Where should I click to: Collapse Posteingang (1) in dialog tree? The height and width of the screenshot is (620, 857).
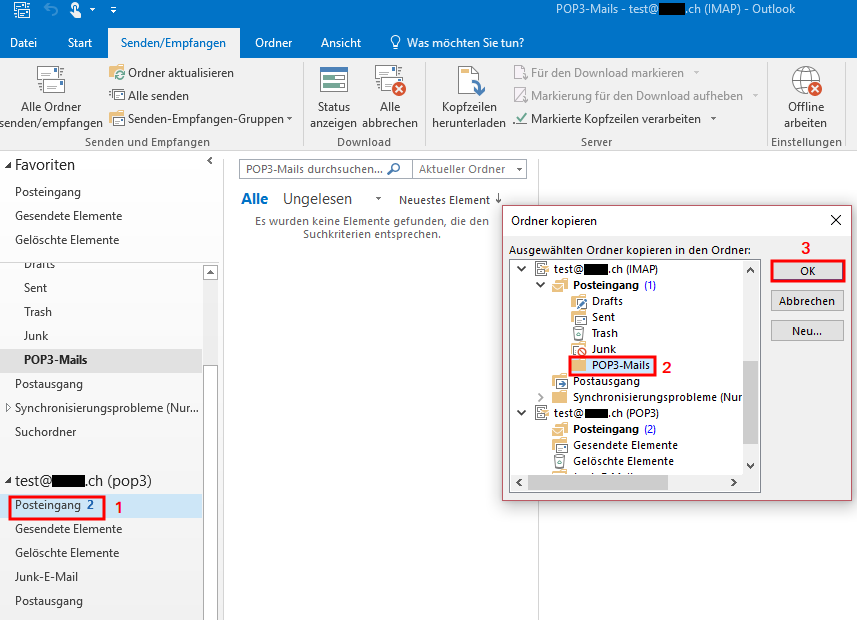point(541,285)
